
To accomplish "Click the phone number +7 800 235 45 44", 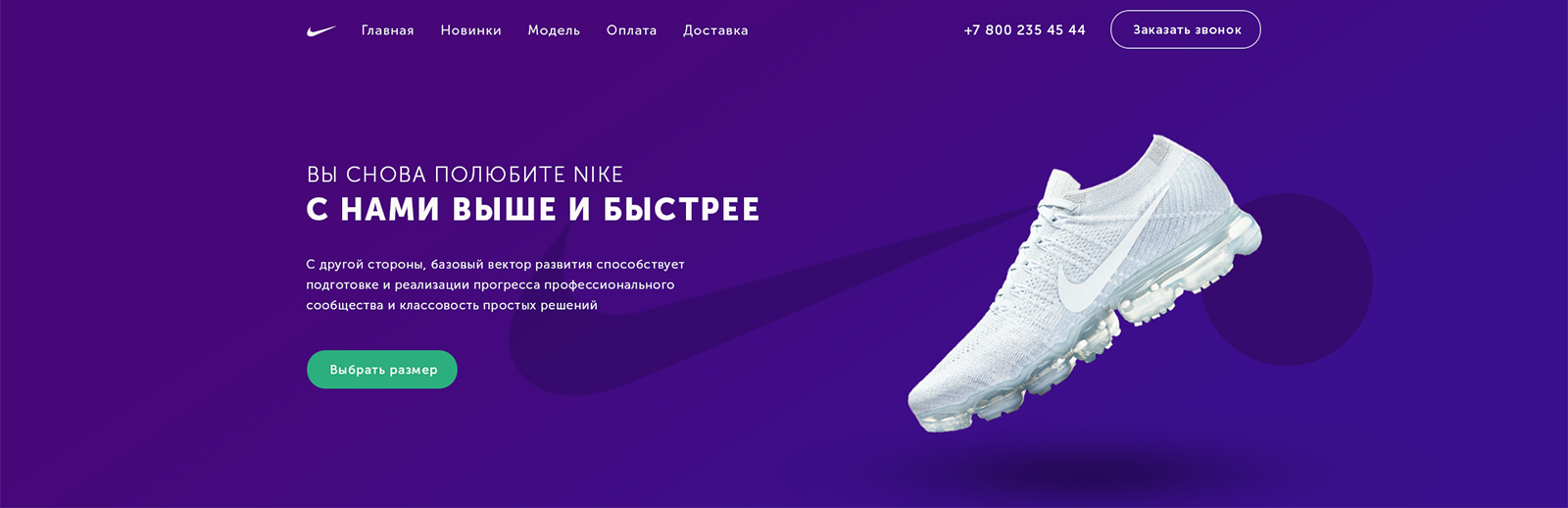I will click(x=1024, y=30).
